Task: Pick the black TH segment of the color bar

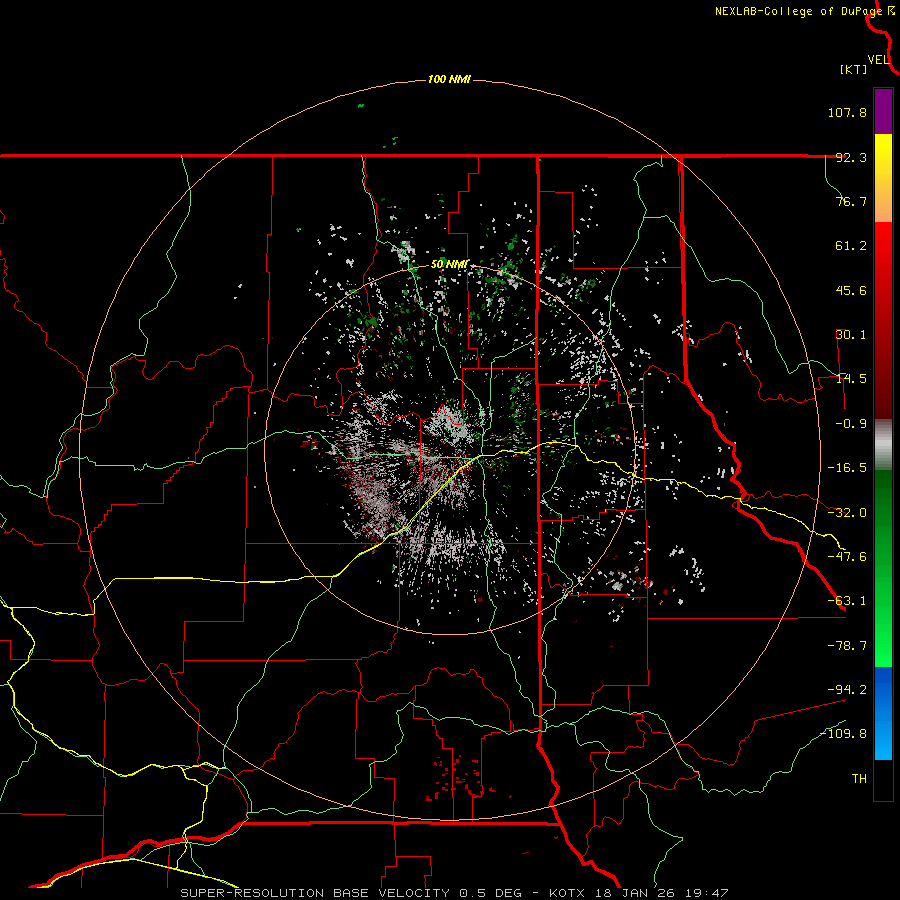Action: click(883, 780)
